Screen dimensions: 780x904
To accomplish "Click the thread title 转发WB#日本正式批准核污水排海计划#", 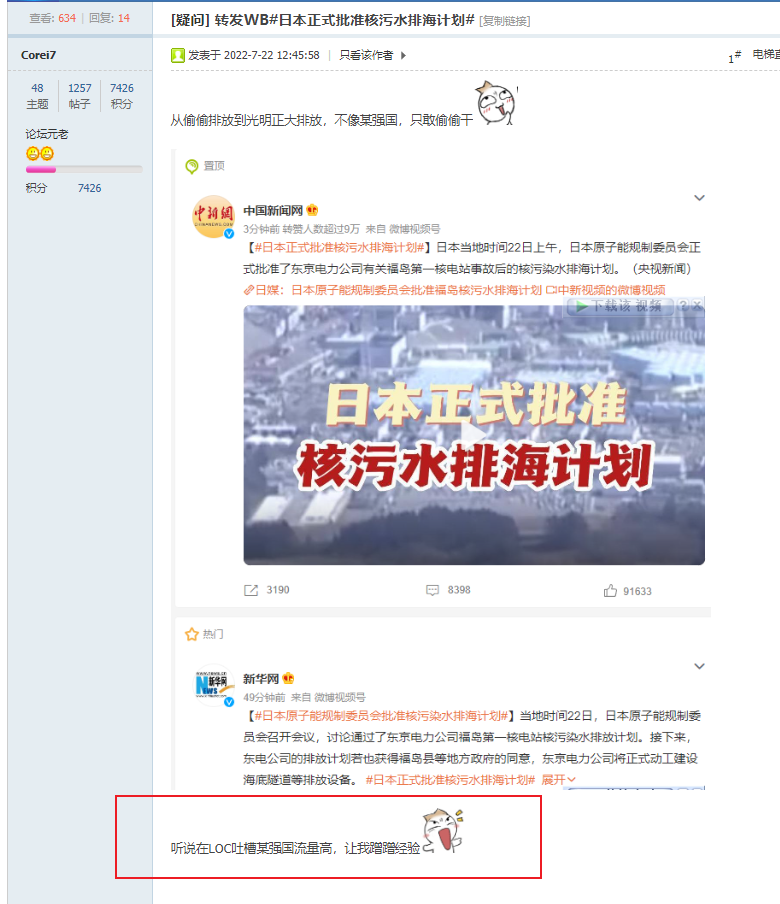I will coord(344,20).
